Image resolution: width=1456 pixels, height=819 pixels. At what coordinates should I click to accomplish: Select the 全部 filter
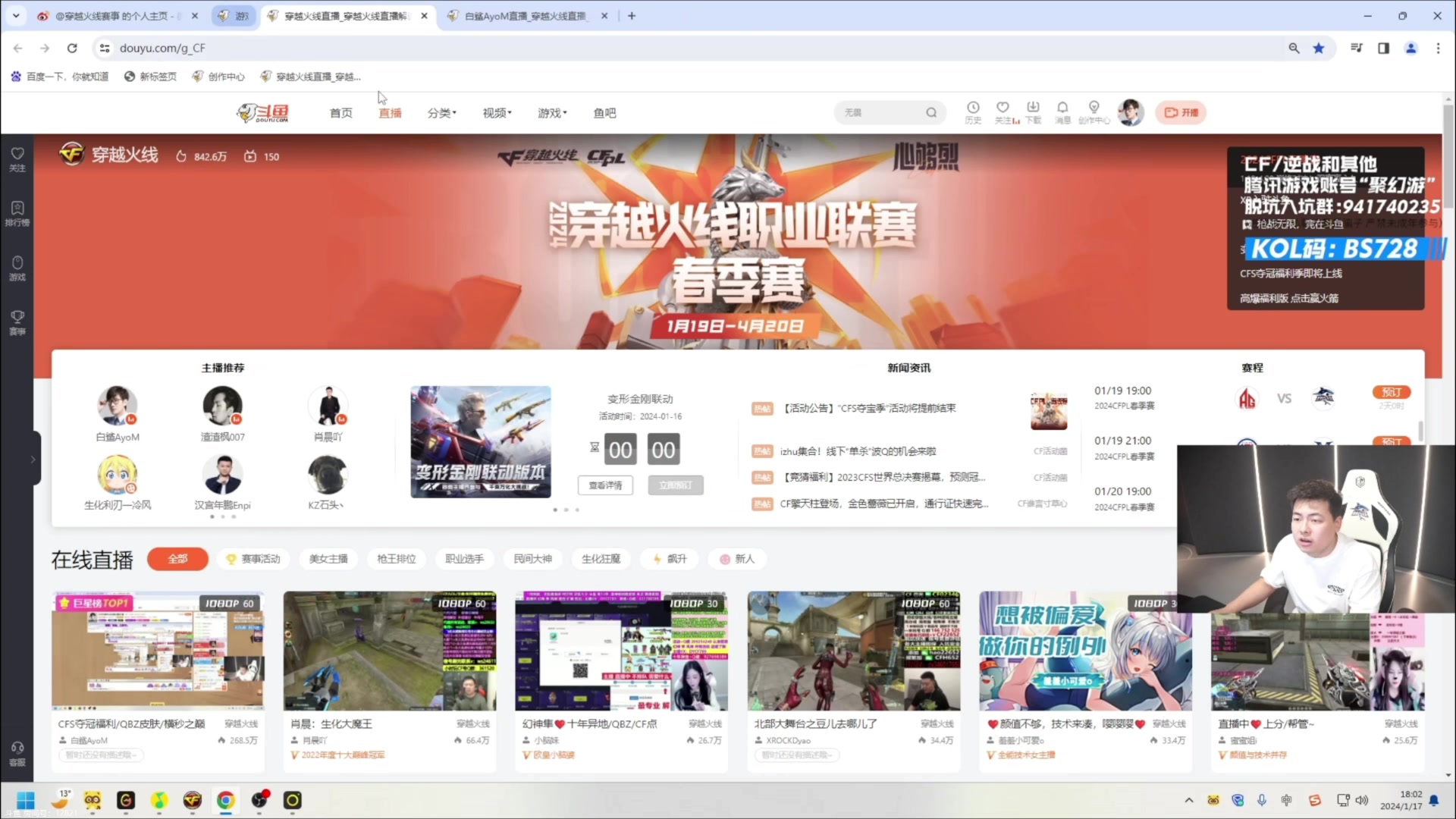coord(177,559)
